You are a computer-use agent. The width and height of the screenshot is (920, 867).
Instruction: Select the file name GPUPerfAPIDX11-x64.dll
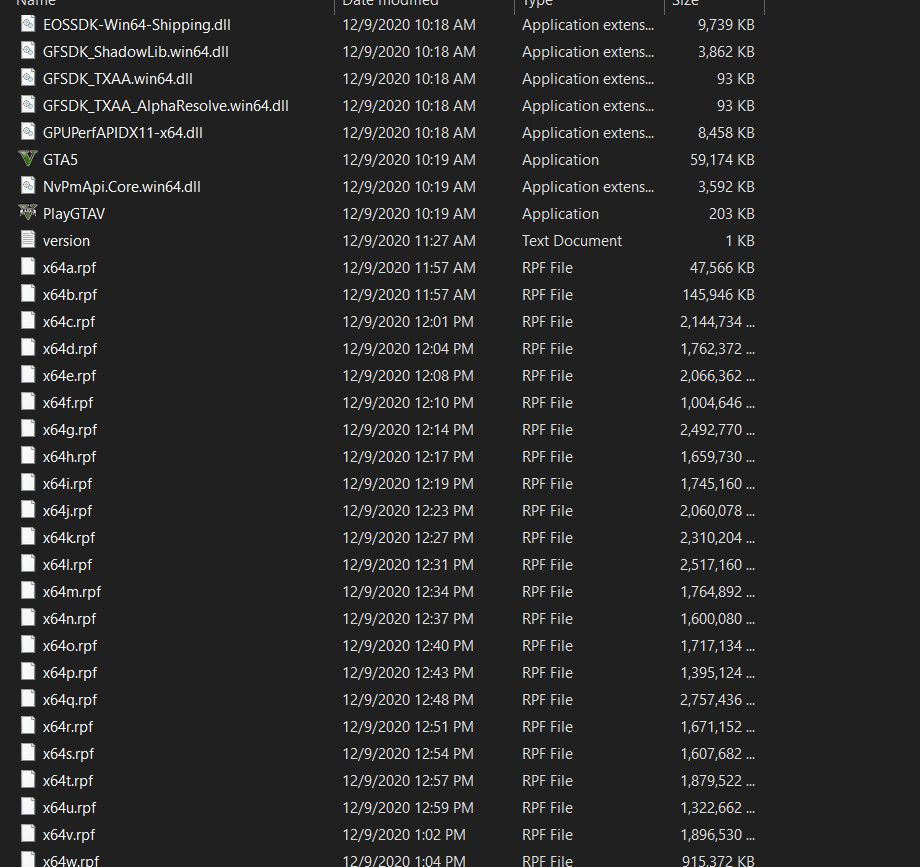123,133
